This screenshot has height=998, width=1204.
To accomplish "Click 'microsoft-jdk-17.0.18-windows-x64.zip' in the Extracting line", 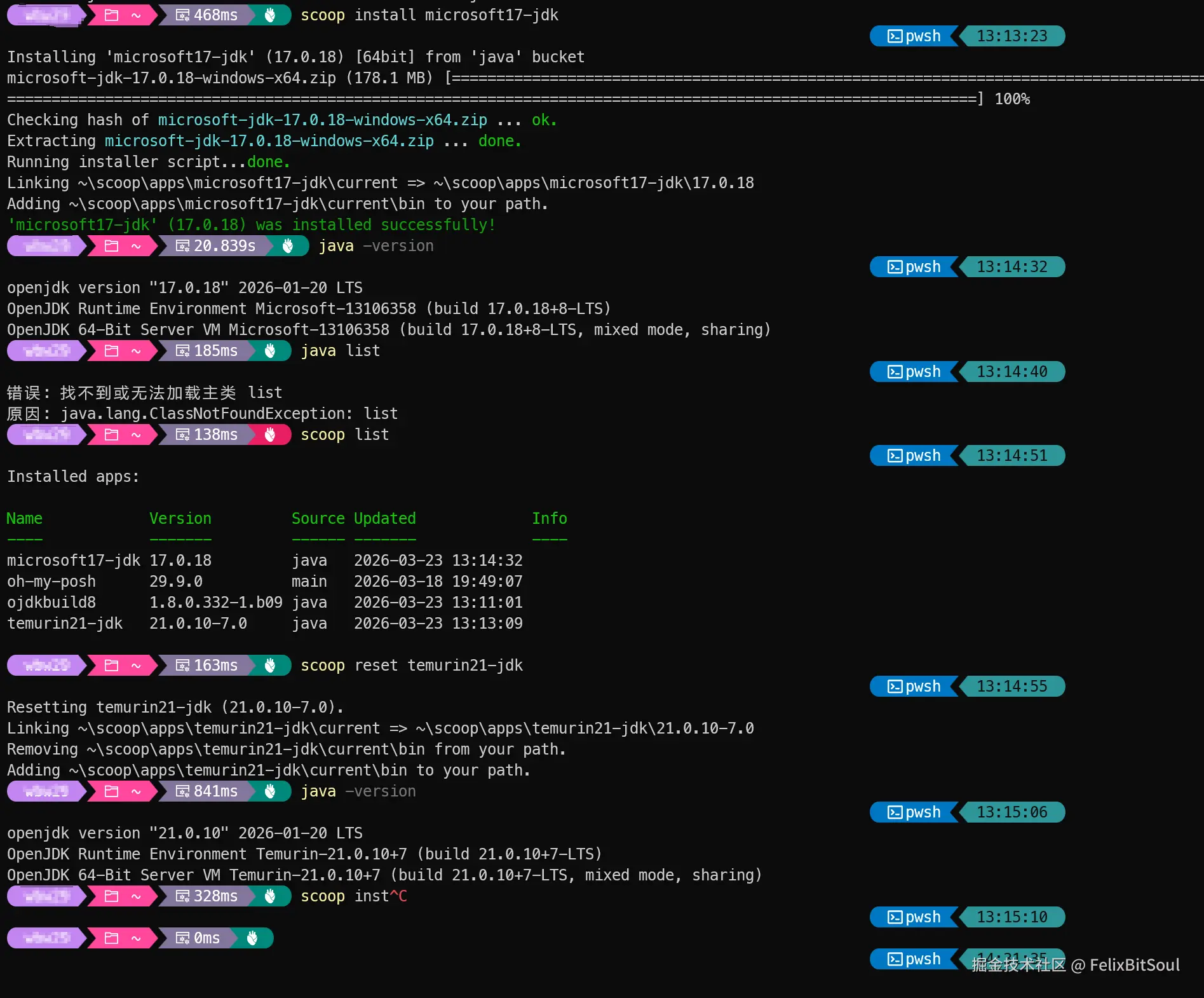I will (269, 141).
